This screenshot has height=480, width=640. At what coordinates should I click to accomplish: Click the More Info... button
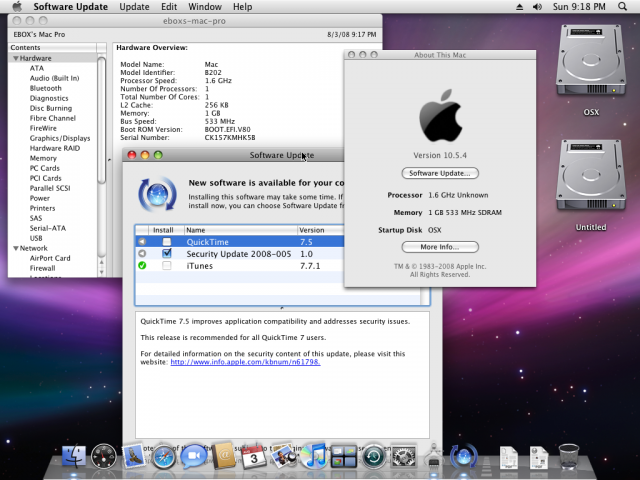[440, 247]
